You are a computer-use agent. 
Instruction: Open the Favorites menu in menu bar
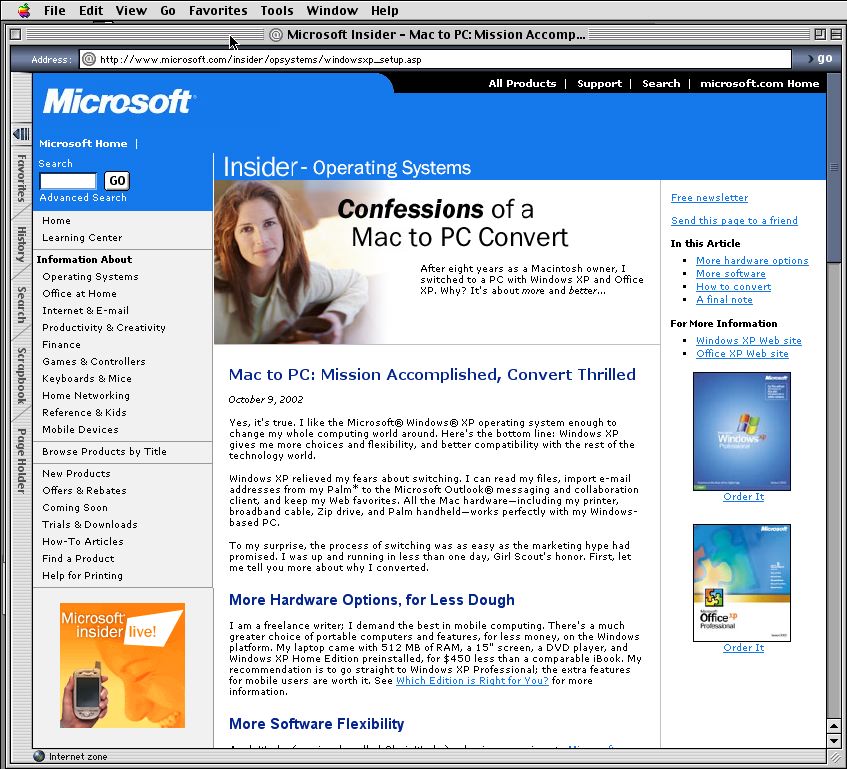click(x=218, y=11)
